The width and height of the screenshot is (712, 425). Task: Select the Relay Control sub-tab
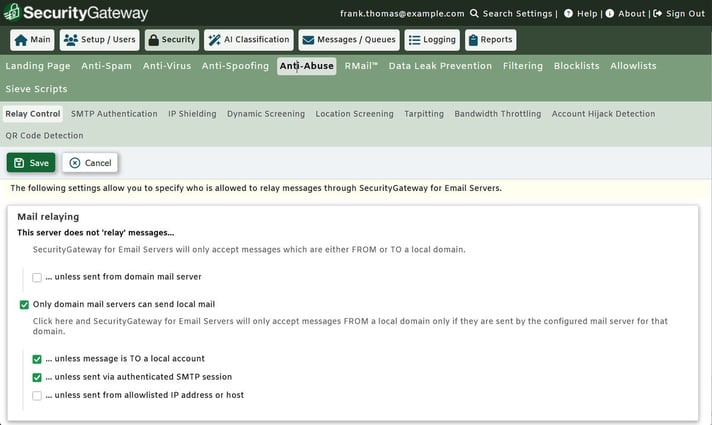33,114
